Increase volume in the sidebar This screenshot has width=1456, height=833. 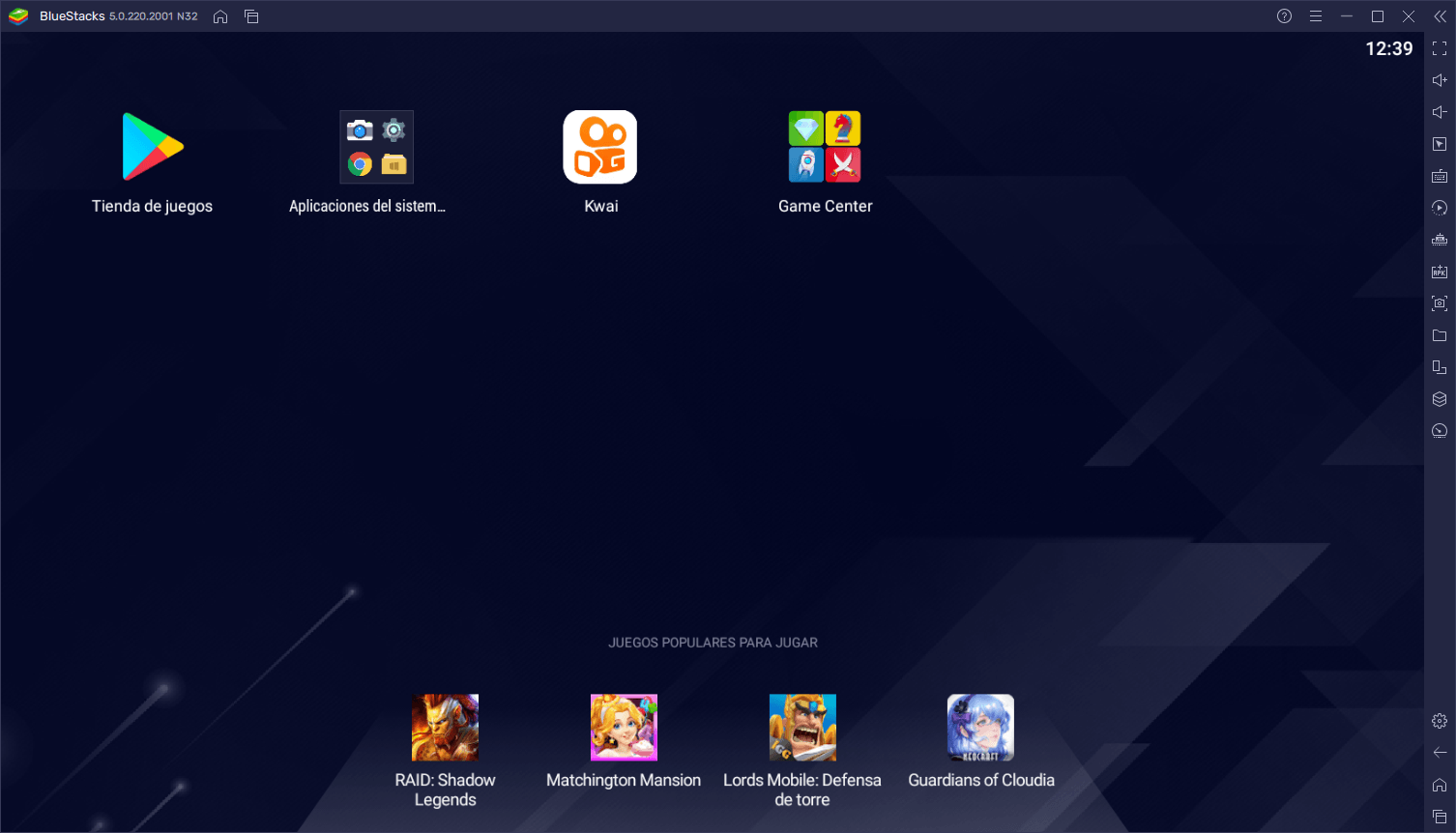[x=1440, y=80]
